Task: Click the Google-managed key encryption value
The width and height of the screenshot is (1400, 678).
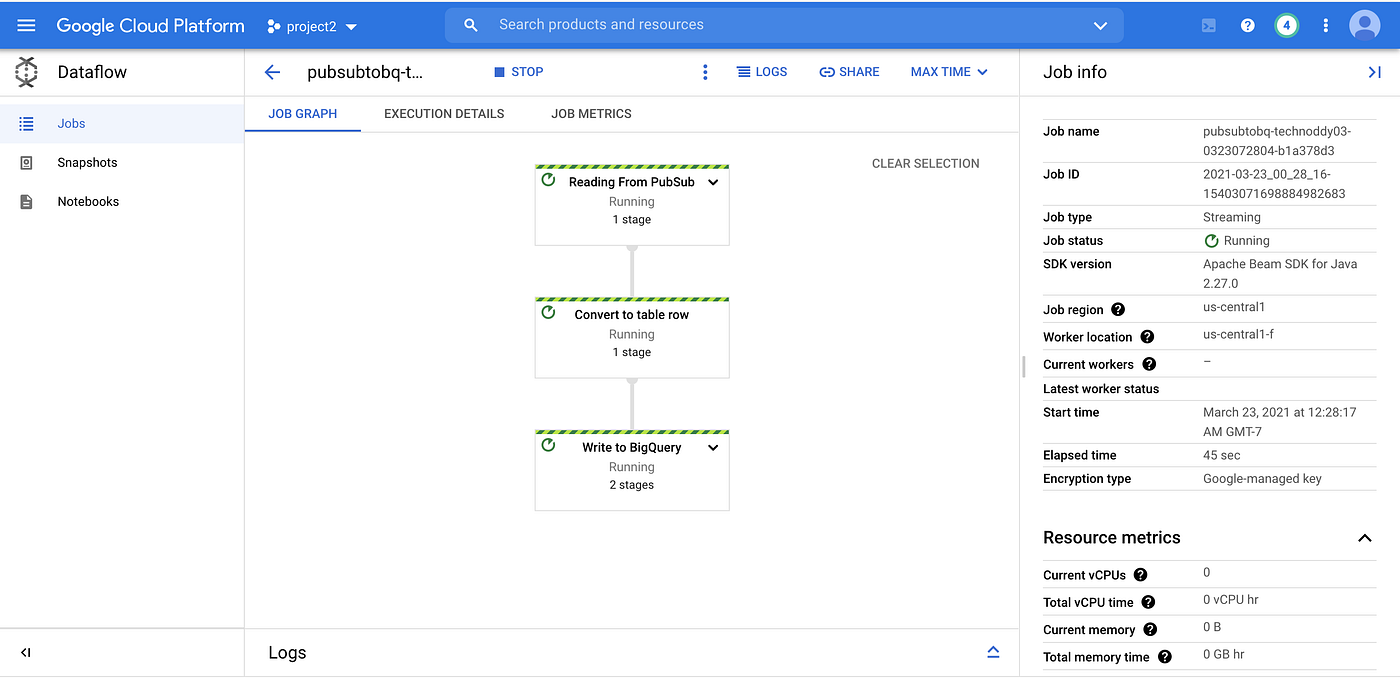Action: coord(1262,479)
